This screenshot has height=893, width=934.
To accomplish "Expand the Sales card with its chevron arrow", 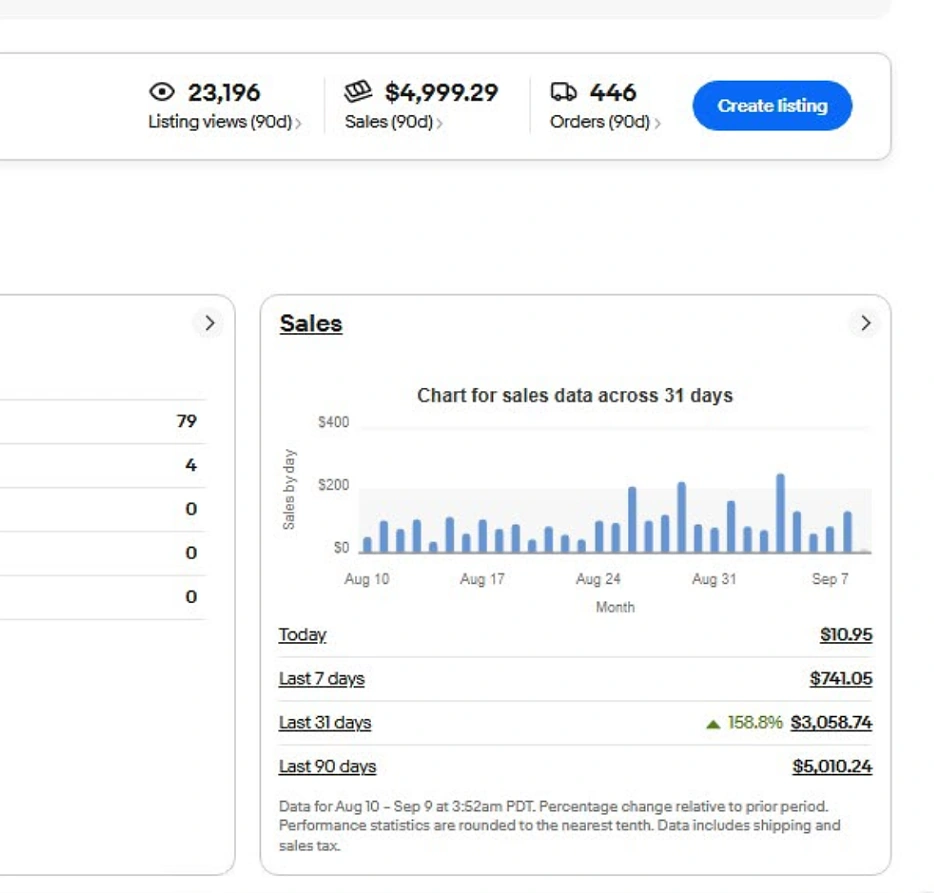I will pyautogui.click(x=865, y=323).
